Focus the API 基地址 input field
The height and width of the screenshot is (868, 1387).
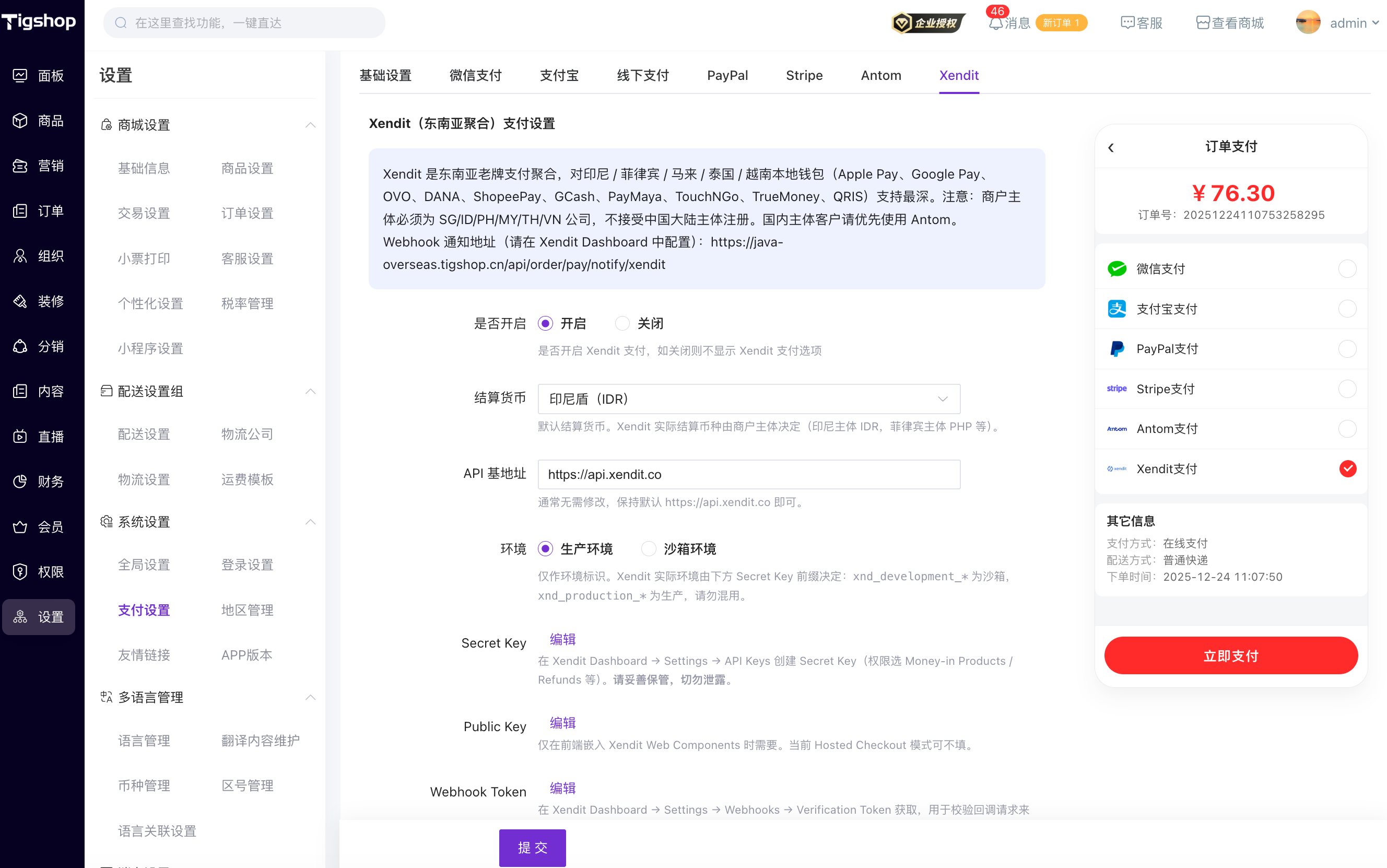pyautogui.click(x=749, y=475)
